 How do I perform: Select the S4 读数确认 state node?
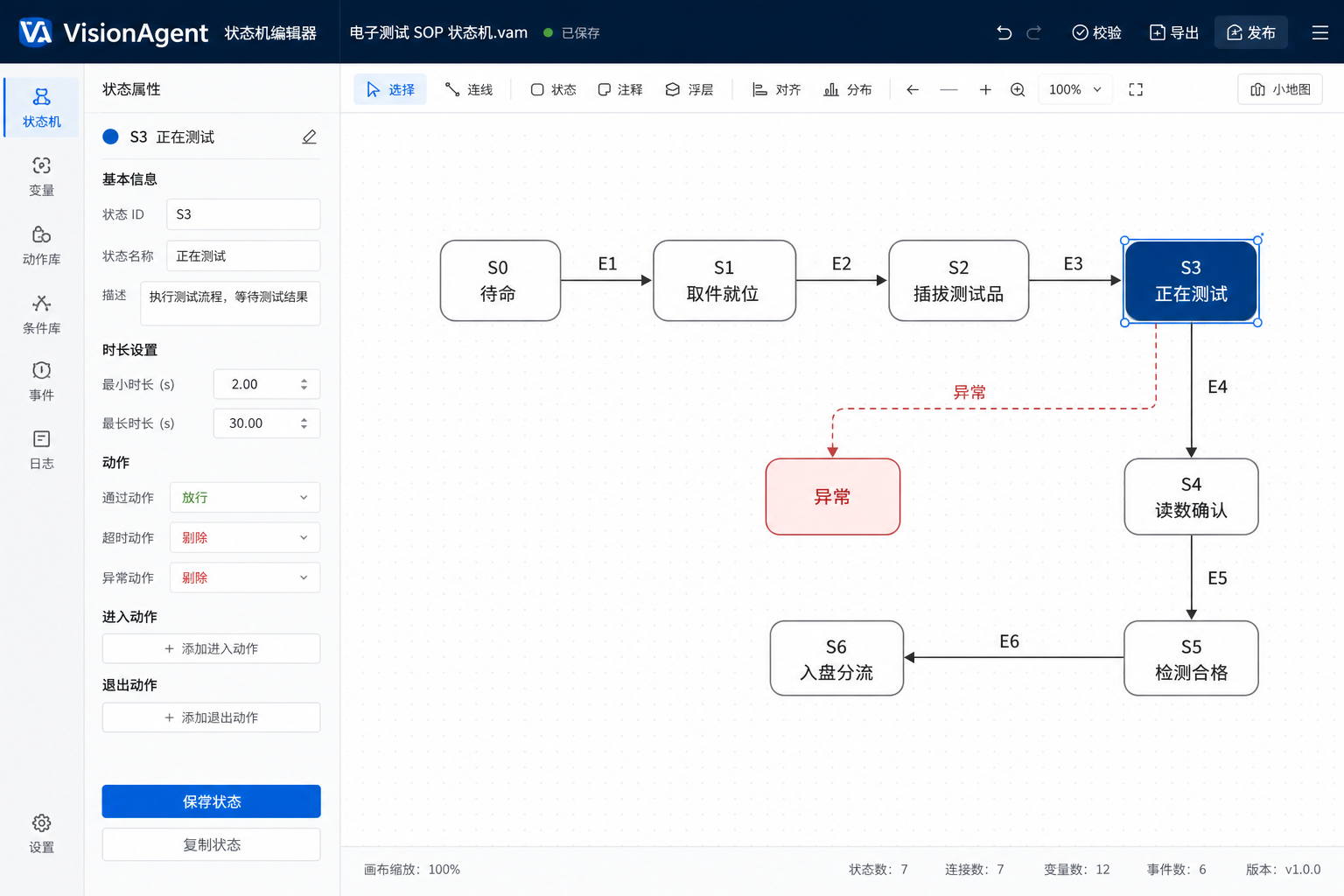1191,497
